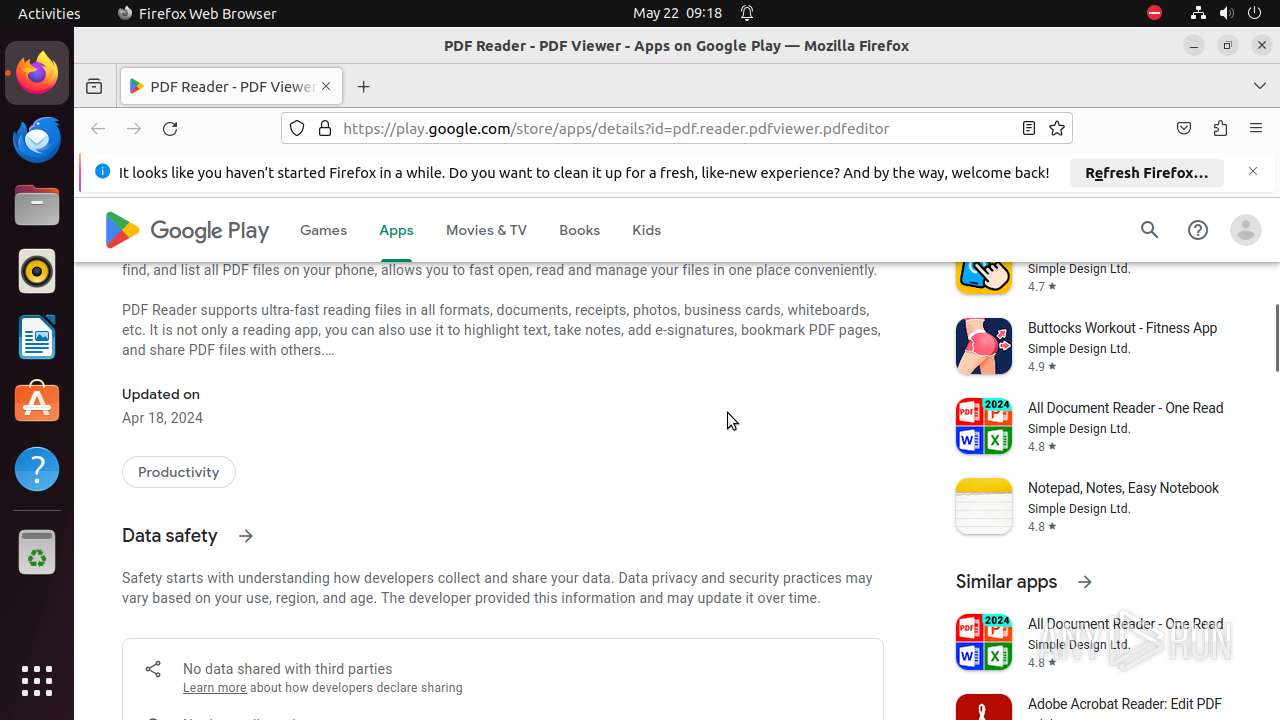This screenshot has width=1280, height=720.
Task: Click the Refresh Firefox button
Action: (x=1147, y=173)
